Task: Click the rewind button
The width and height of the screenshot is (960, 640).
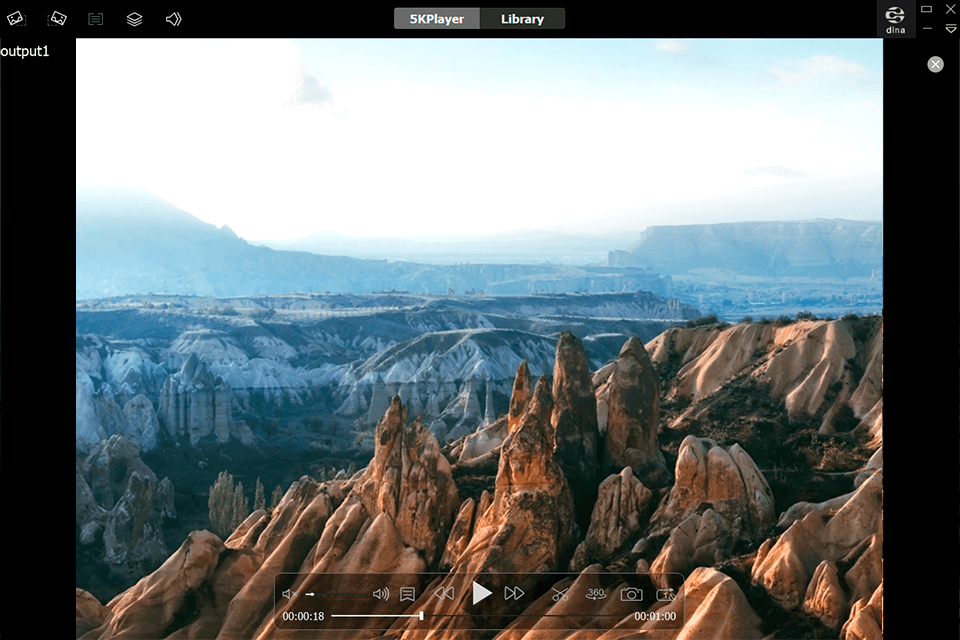Action: click(444, 594)
